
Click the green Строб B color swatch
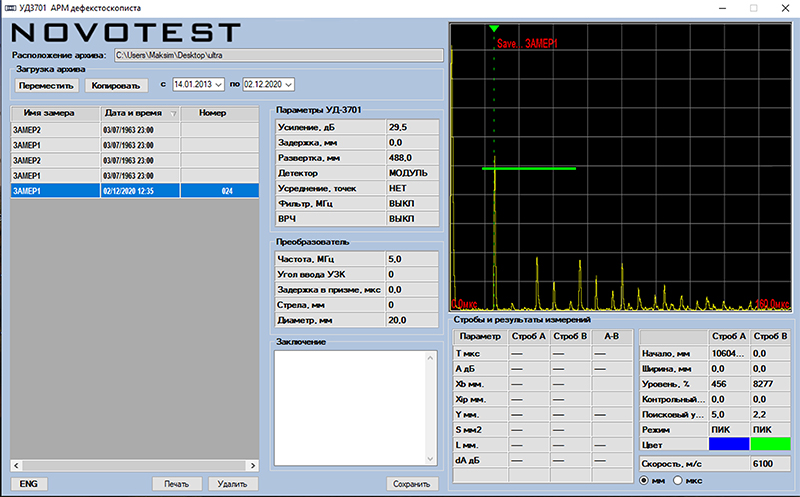[771, 443]
